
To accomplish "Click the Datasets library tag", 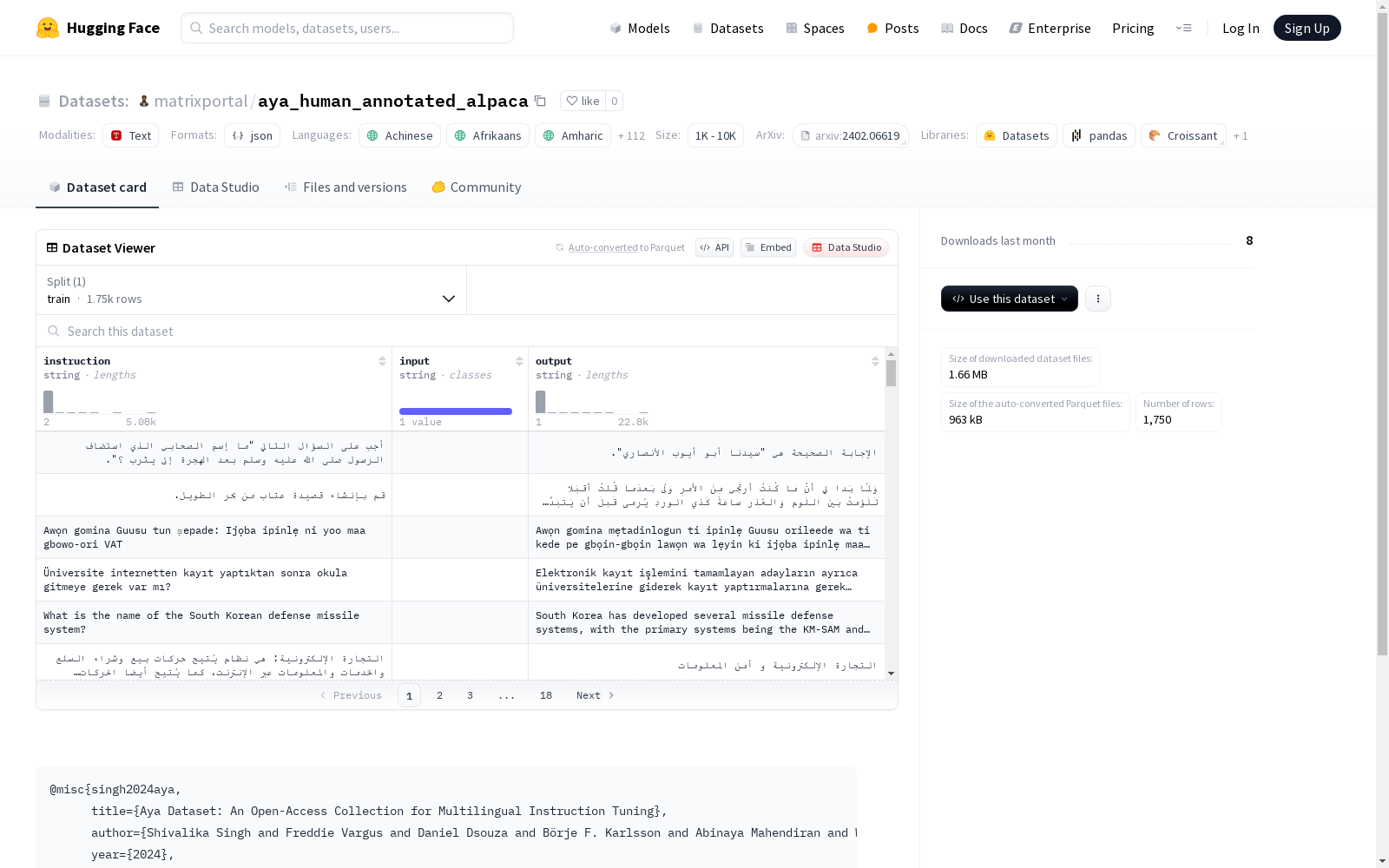I will (1017, 135).
